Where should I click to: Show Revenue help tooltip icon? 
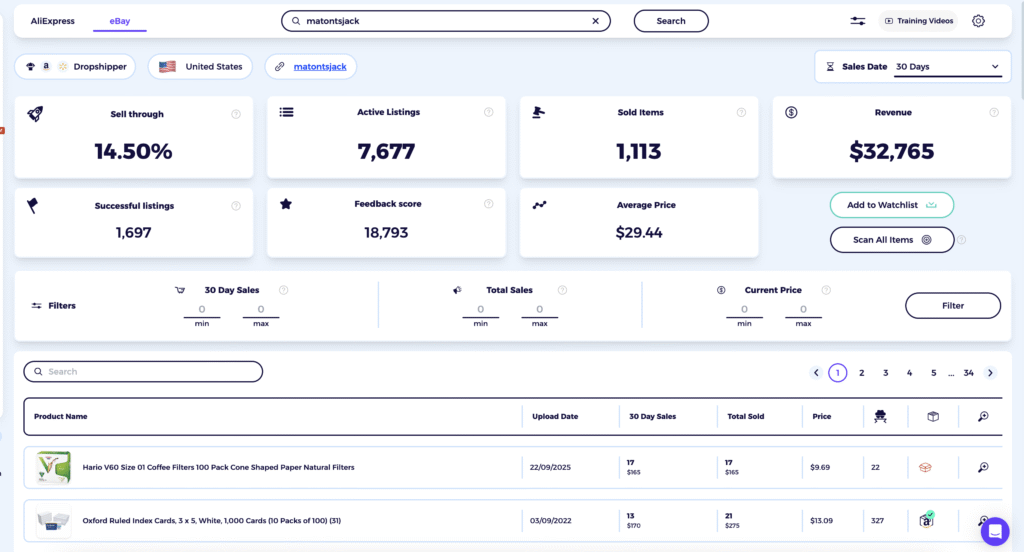click(994, 112)
